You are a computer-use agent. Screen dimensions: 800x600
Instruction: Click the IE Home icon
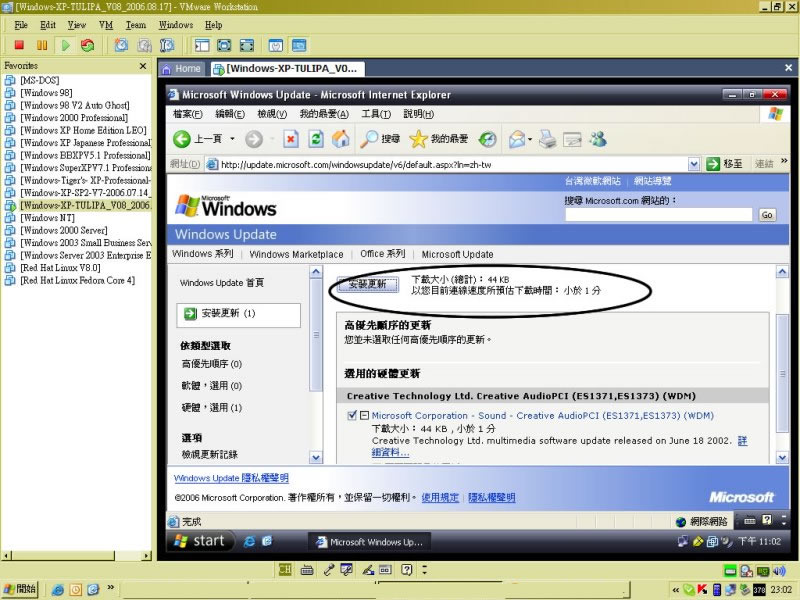pos(341,139)
